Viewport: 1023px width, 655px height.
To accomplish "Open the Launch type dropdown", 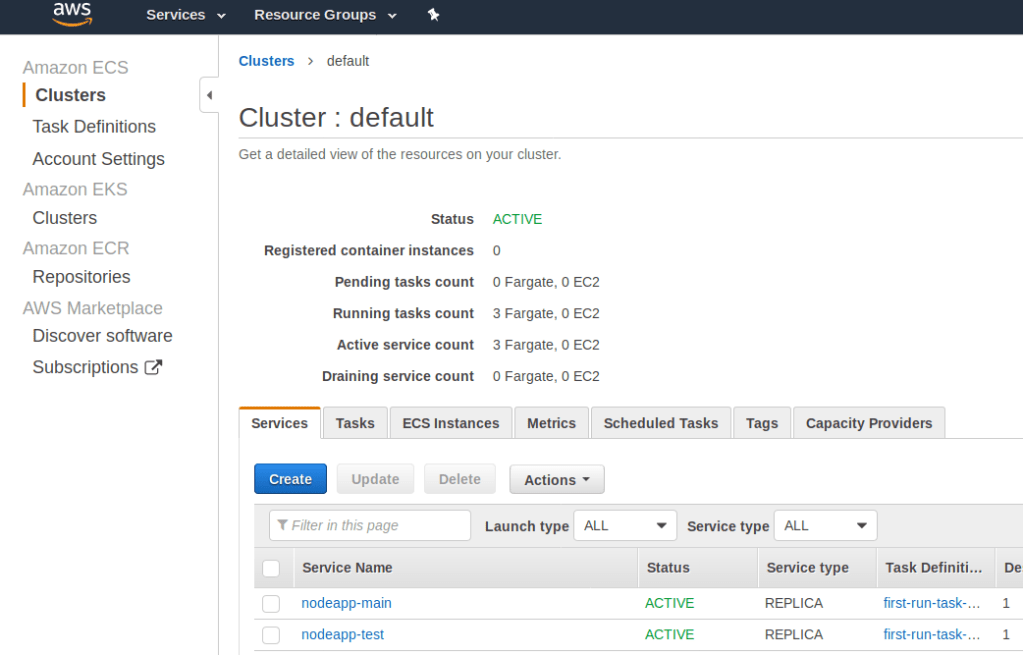I will [x=624, y=526].
